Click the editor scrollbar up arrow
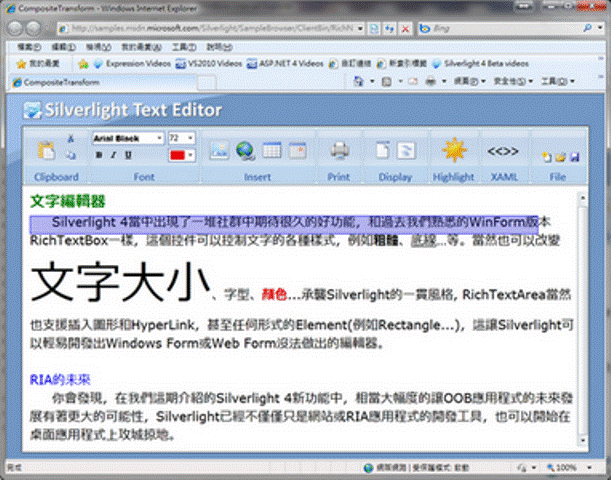Screen dimensions: 611x480 coord(583,198)
